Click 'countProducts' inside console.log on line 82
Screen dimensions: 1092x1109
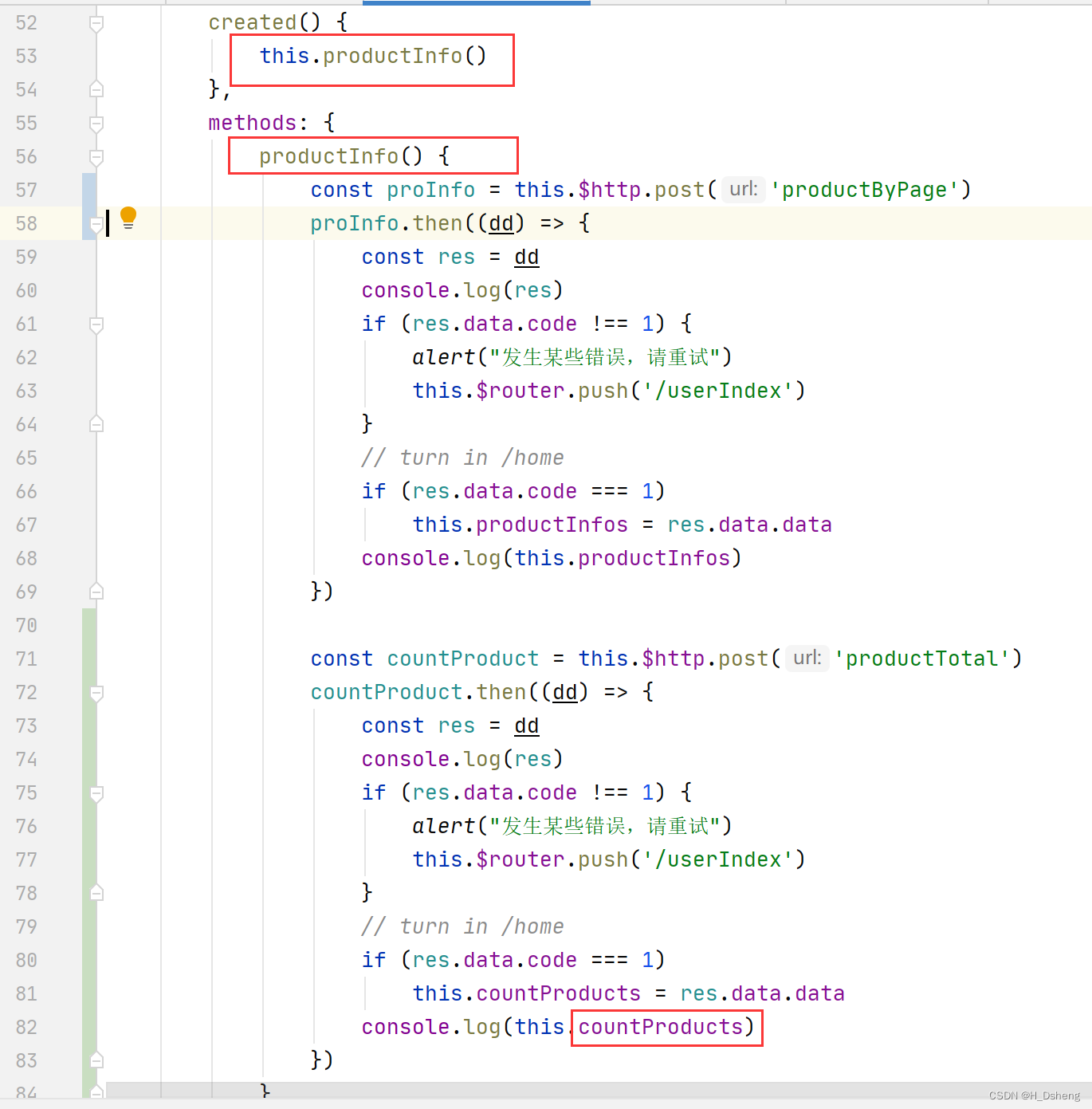point(661,1027)
